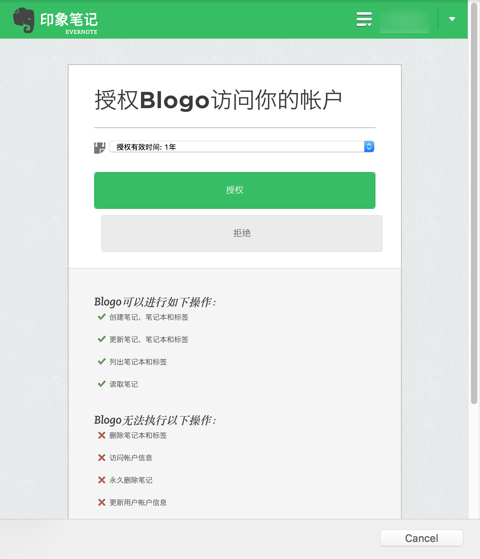Screen dimensions: 480x559
Task: Click the app icon beside the duration dropdown
Action: pyautogui.click(x=99, y=148)
